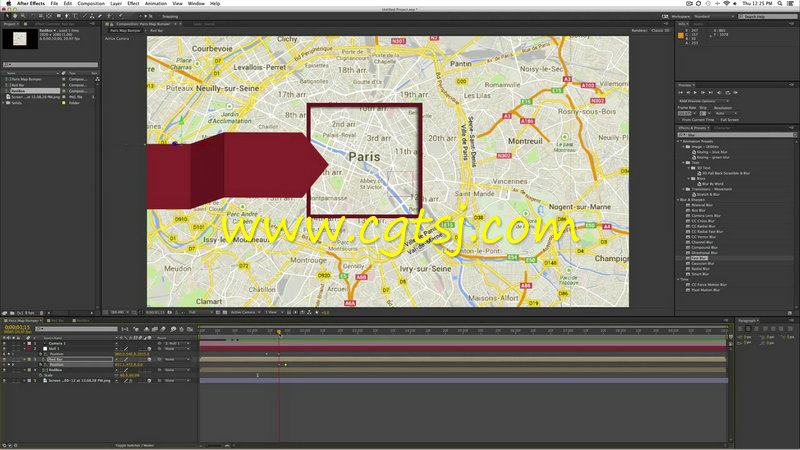Click Spotlight search icon in menu bar
The width and height of the screenshot is (800, 450).
pos(780,3)
